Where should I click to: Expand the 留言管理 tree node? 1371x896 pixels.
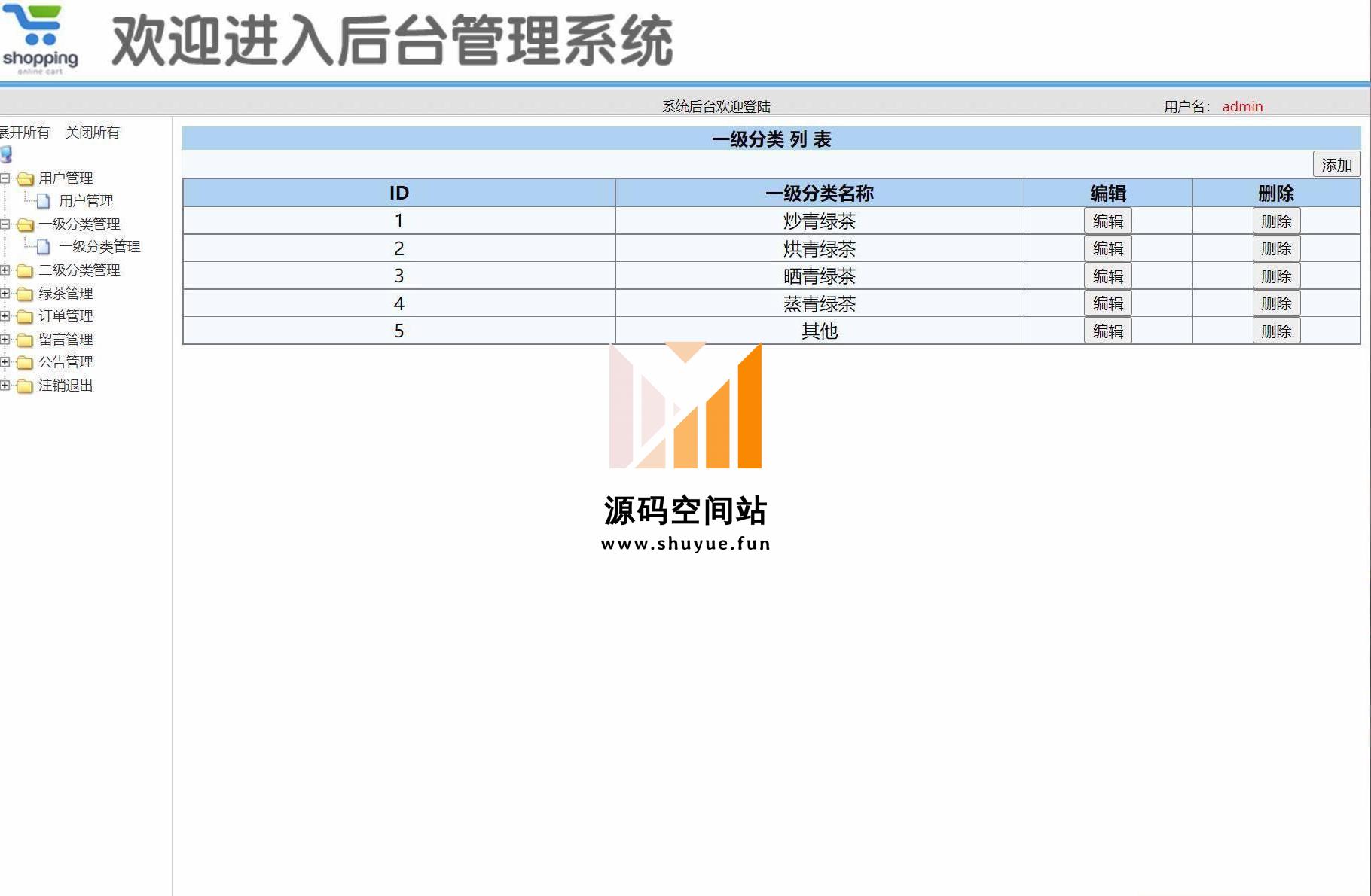(x=5, y=340)
